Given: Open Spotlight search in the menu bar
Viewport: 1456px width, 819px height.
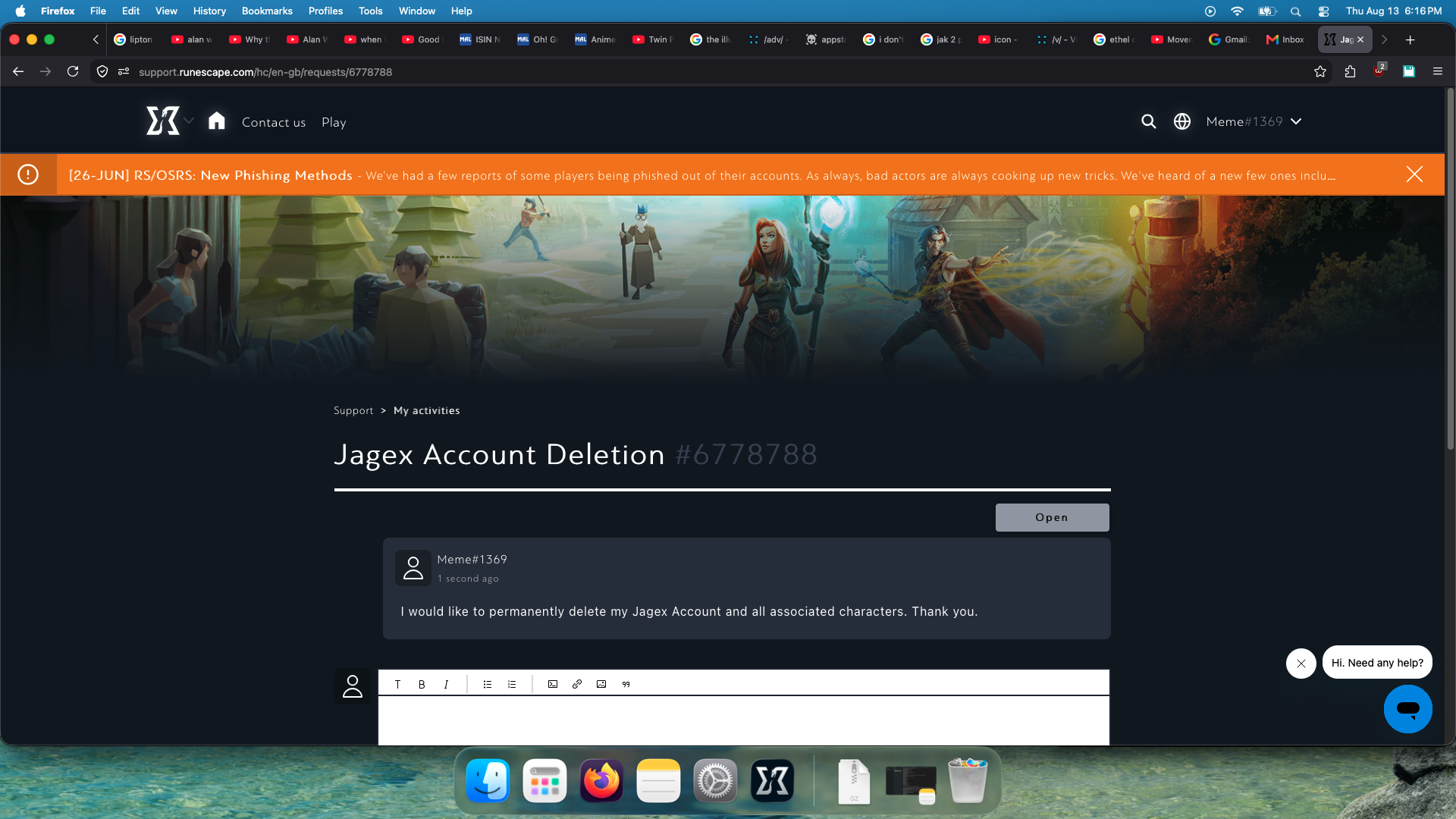Looking at the screenshot, I should (x=1295, y=11).
